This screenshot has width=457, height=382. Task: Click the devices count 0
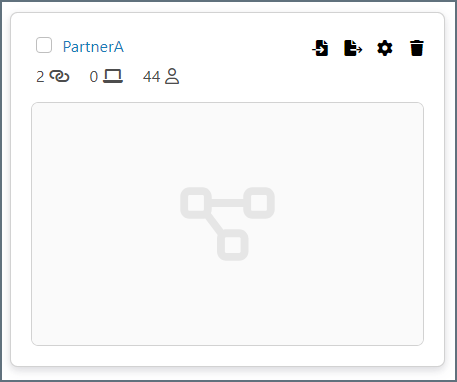94,77
